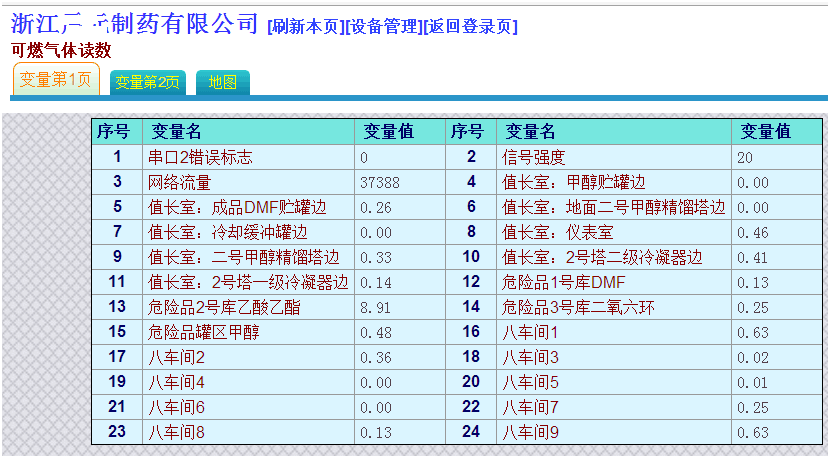830x458 pixels.
Task: Click the 刷新本页 refresh link
Action: pyautogui.click(x=304, y=27)
